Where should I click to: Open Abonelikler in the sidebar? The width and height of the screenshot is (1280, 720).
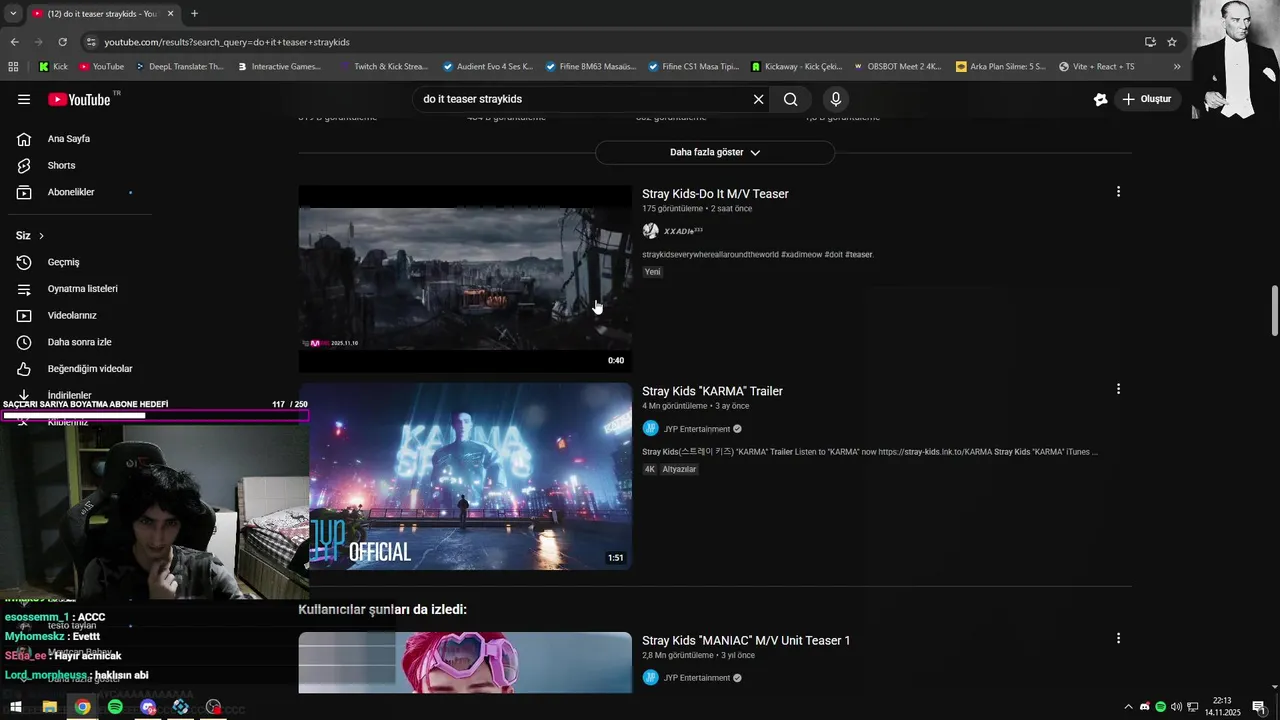coord(70,192)
